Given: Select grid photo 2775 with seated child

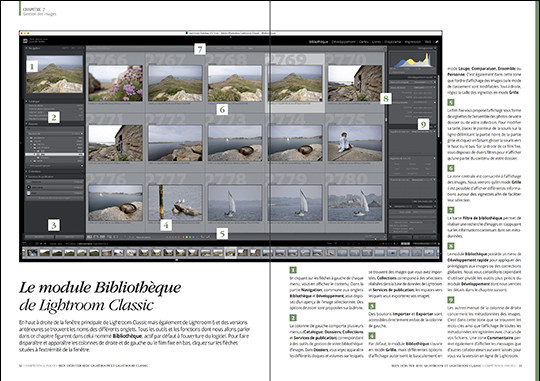Looking at the screenshot, I should point(355,143).
